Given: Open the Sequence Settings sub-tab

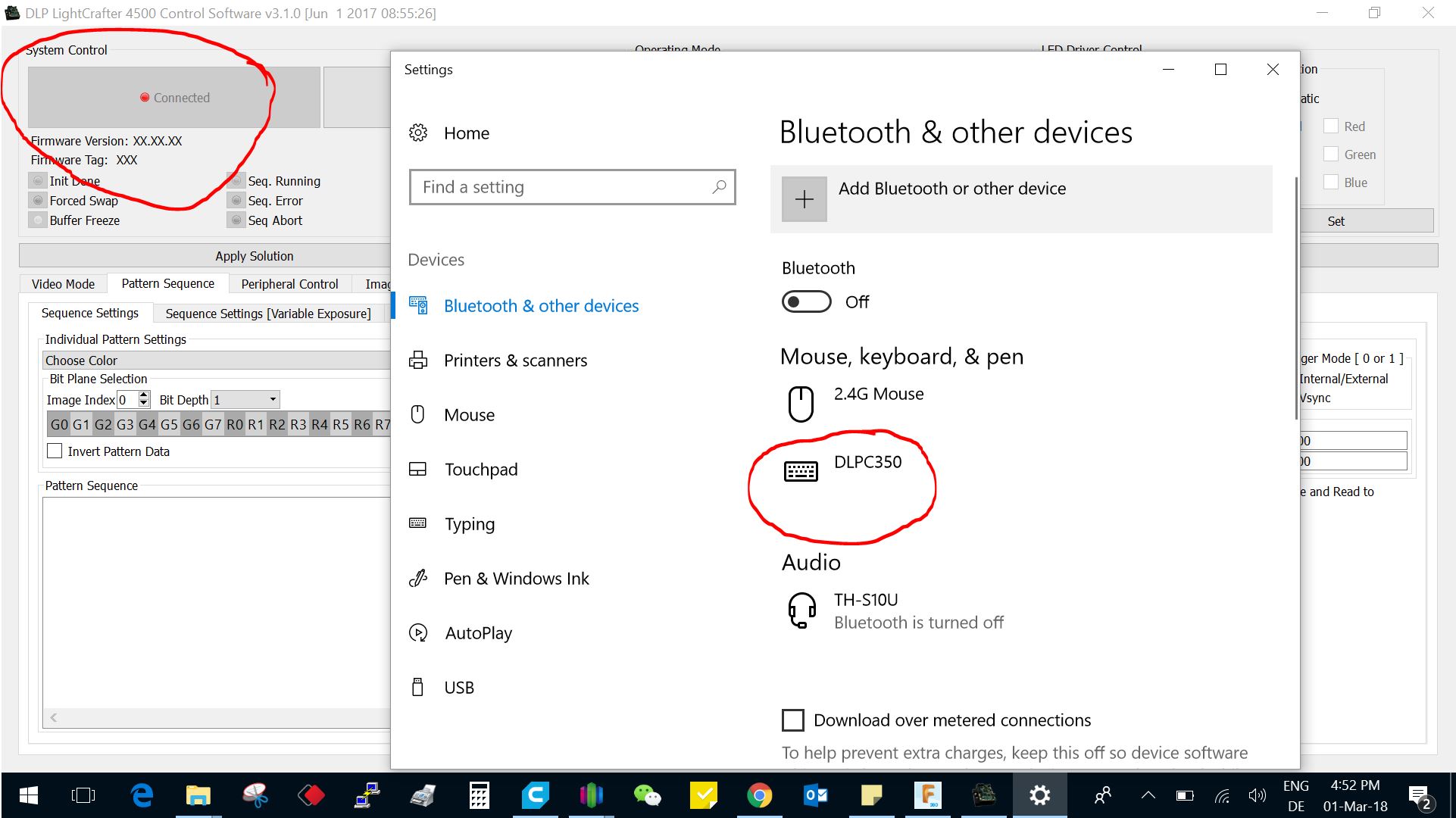Looking at the screenshot, I should 89,313.
